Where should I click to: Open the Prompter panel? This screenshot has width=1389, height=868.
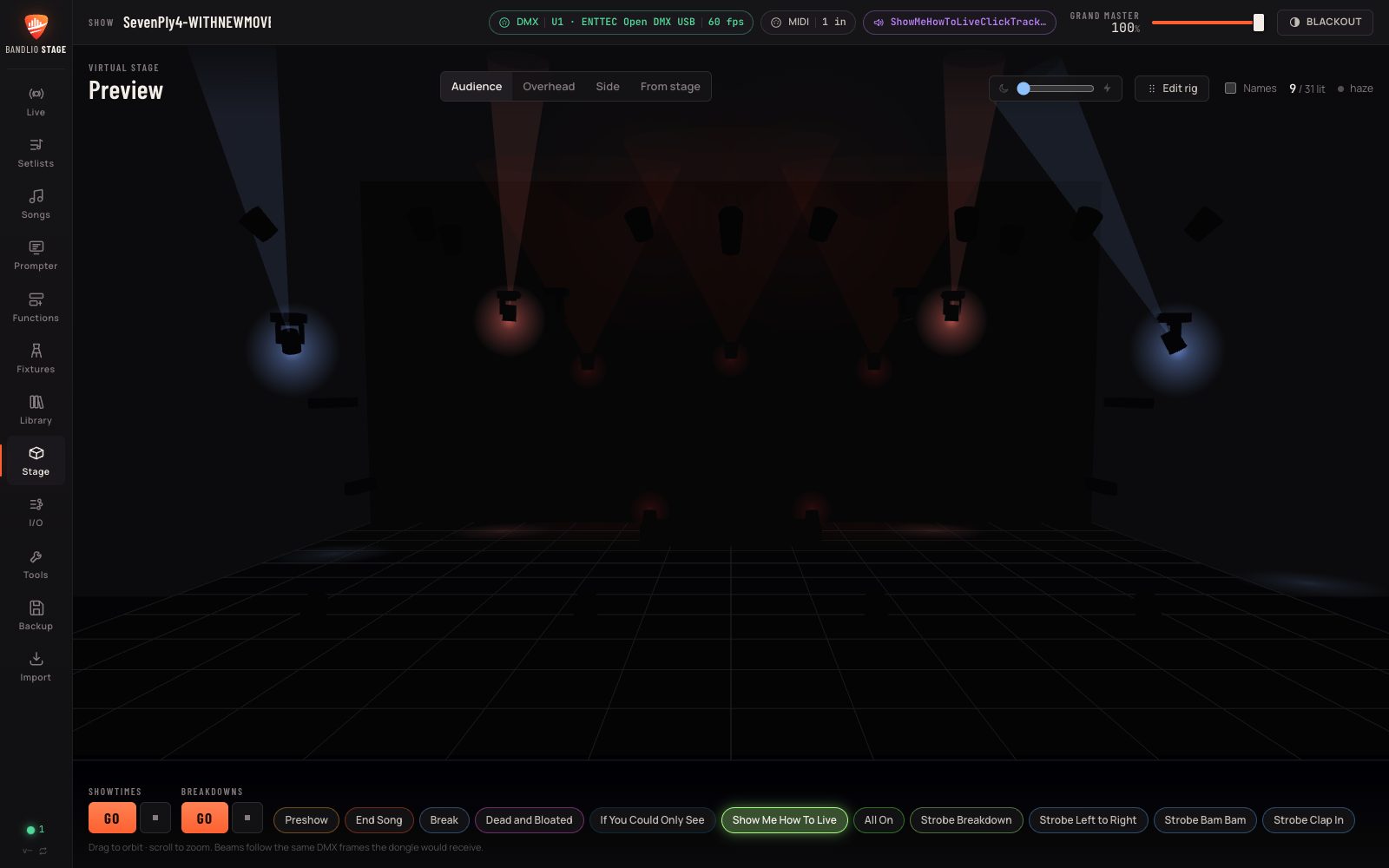click(x=36, y=255)
